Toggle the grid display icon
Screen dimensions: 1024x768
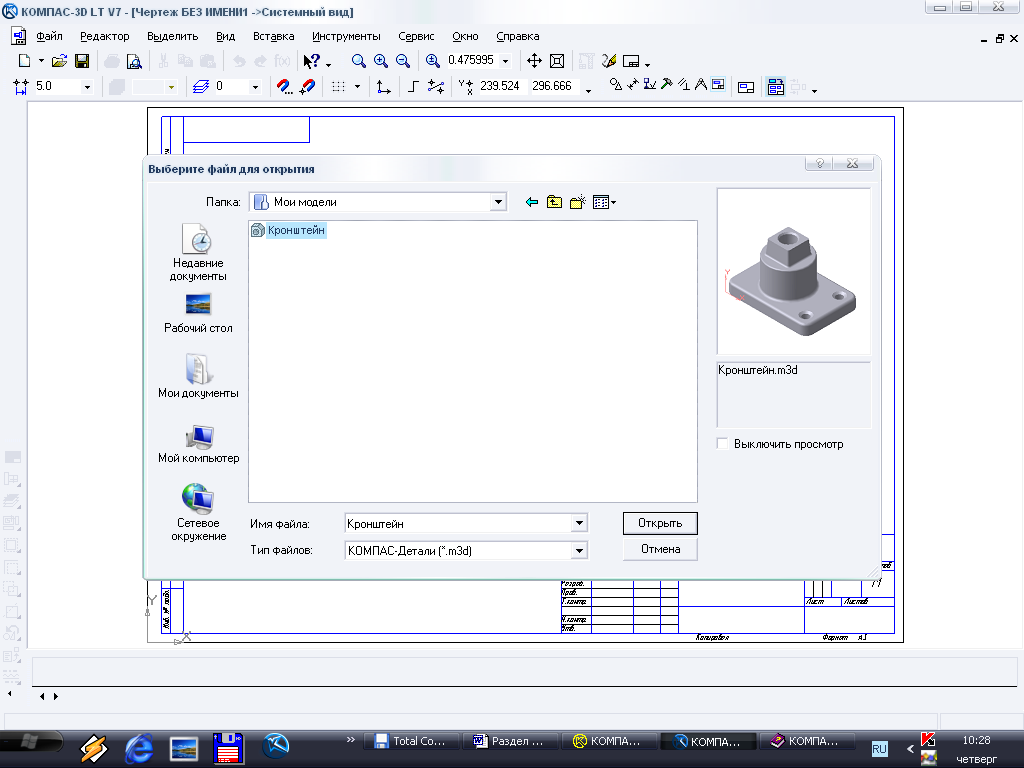point(338,86)
